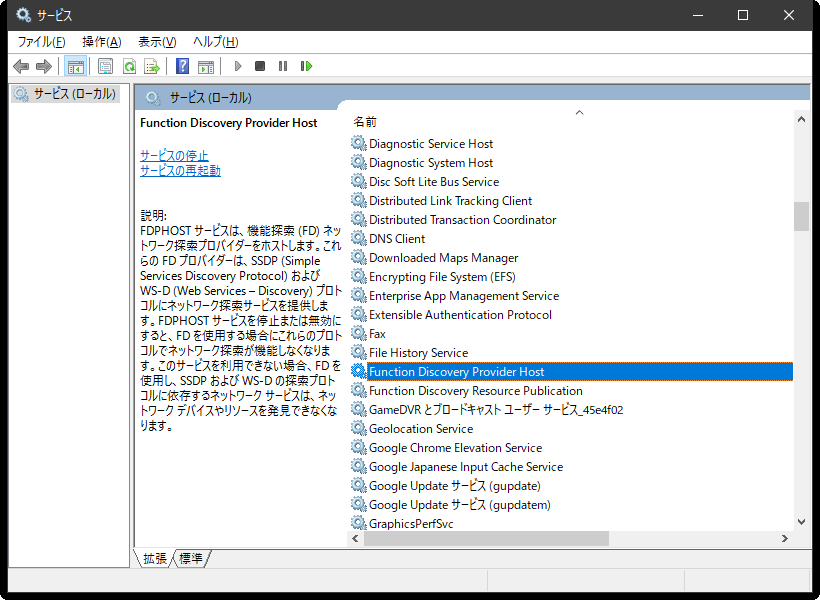Select Function Discovery Resource Publication service
This screenshot has width=820, height=600.
tap(475, 391)
